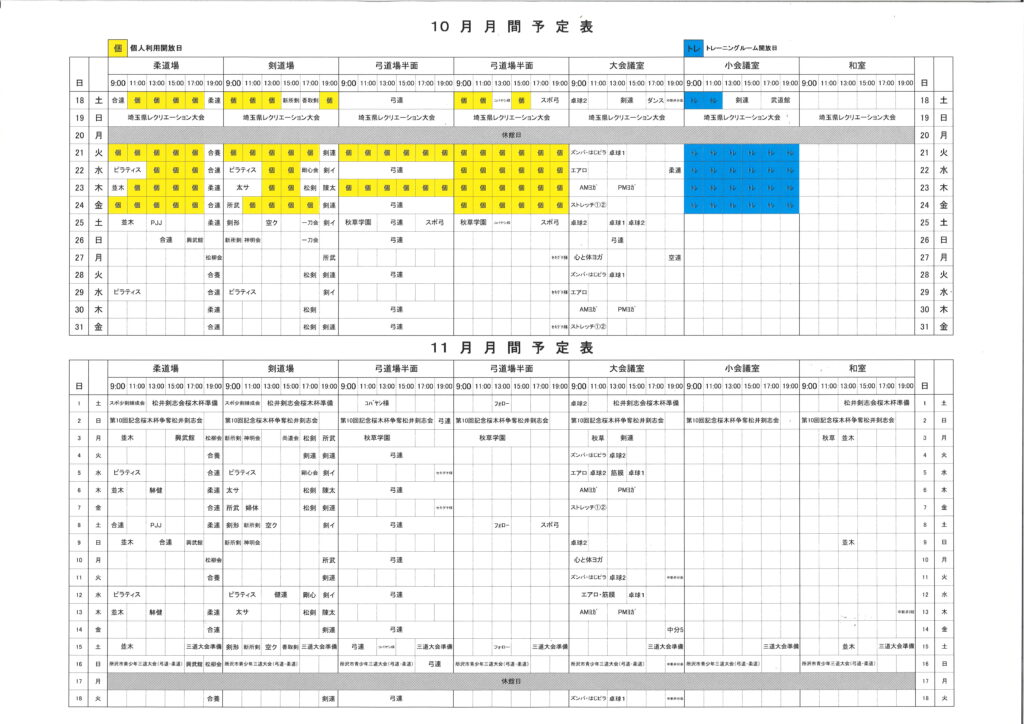Click the 休館日 bar on October 20
Viewport: 1024px width, 724px height.
pos(511,134)
